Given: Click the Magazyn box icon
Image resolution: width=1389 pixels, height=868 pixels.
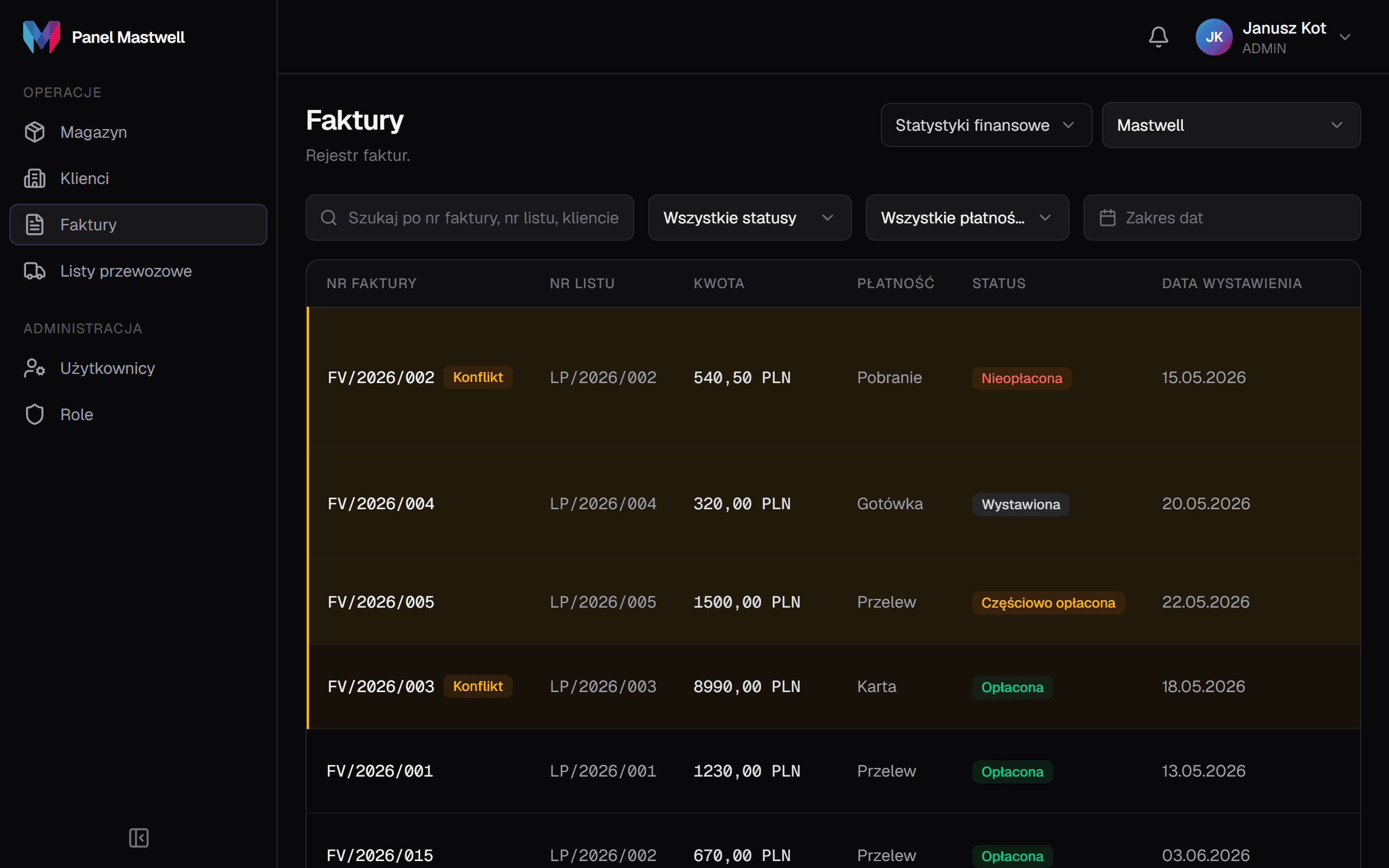Looking at the screenshot, I should 35,132.
